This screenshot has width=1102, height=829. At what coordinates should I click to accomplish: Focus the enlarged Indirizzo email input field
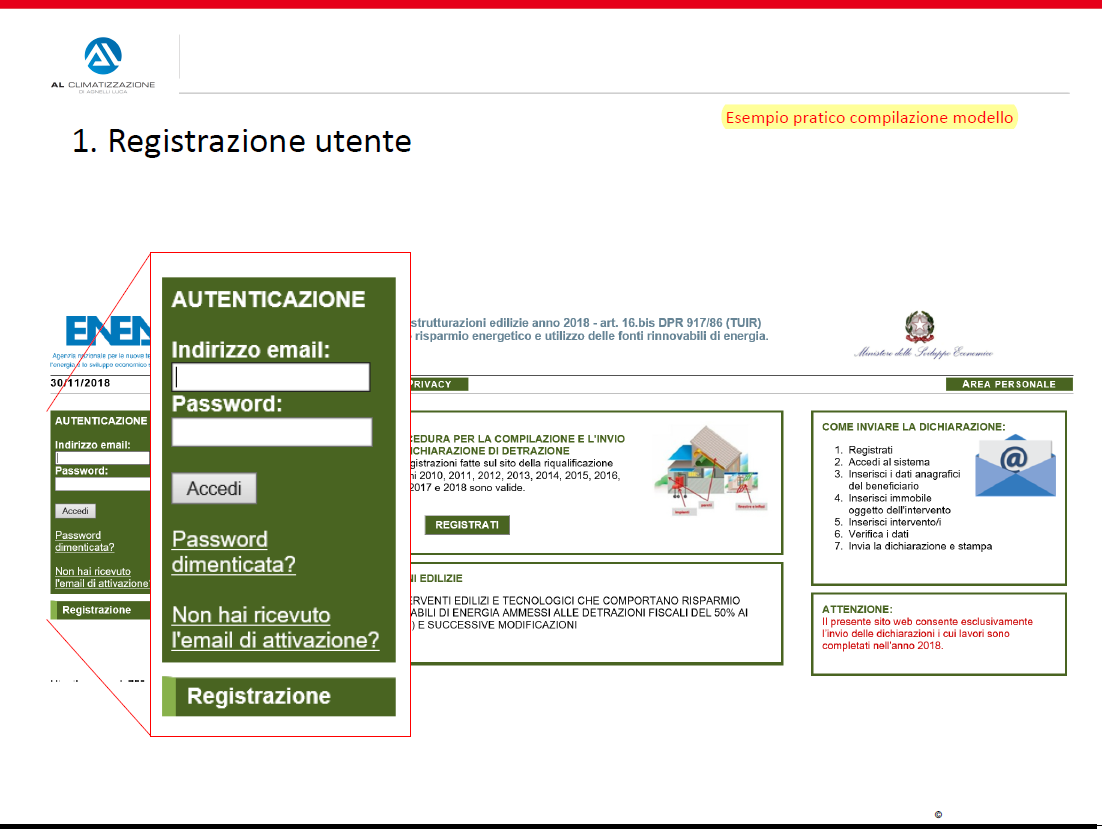coord(271,377)
